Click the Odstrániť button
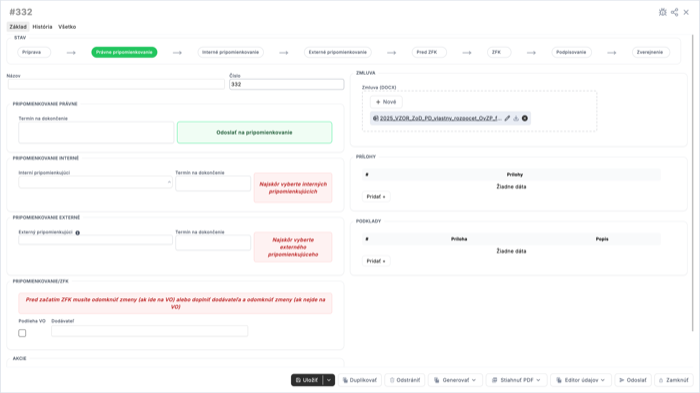This screenshot has height=393, width=700. (405, 380)
